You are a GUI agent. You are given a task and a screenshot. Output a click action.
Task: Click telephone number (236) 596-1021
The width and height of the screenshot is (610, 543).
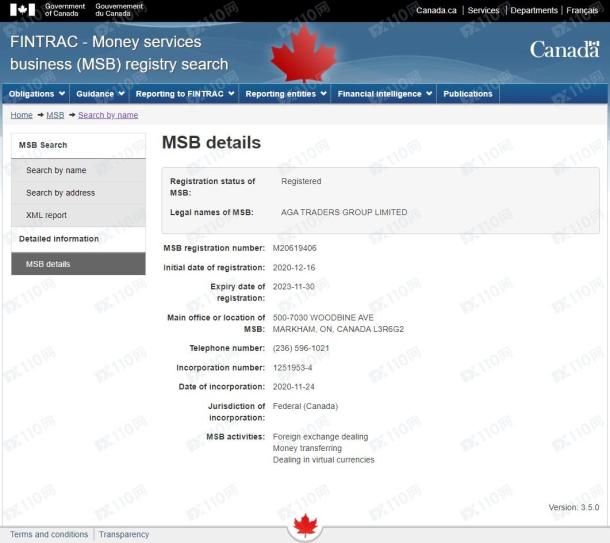301,348
